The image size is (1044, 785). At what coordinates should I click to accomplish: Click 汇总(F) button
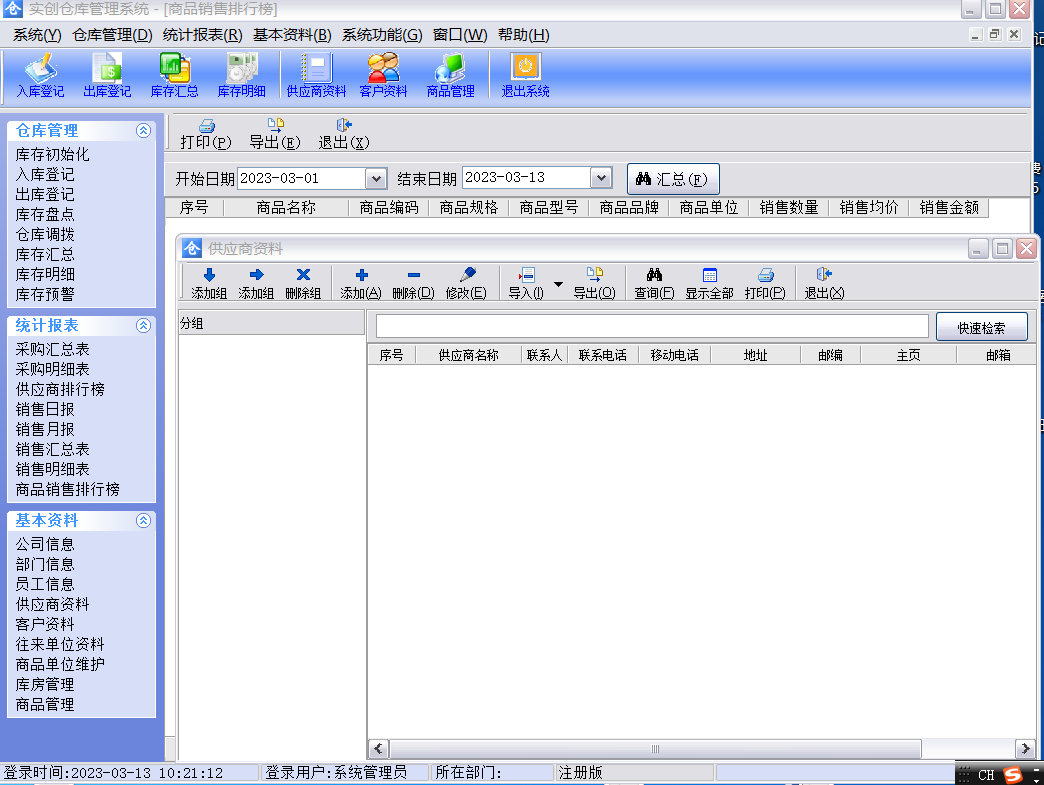[x=673, y=179]
